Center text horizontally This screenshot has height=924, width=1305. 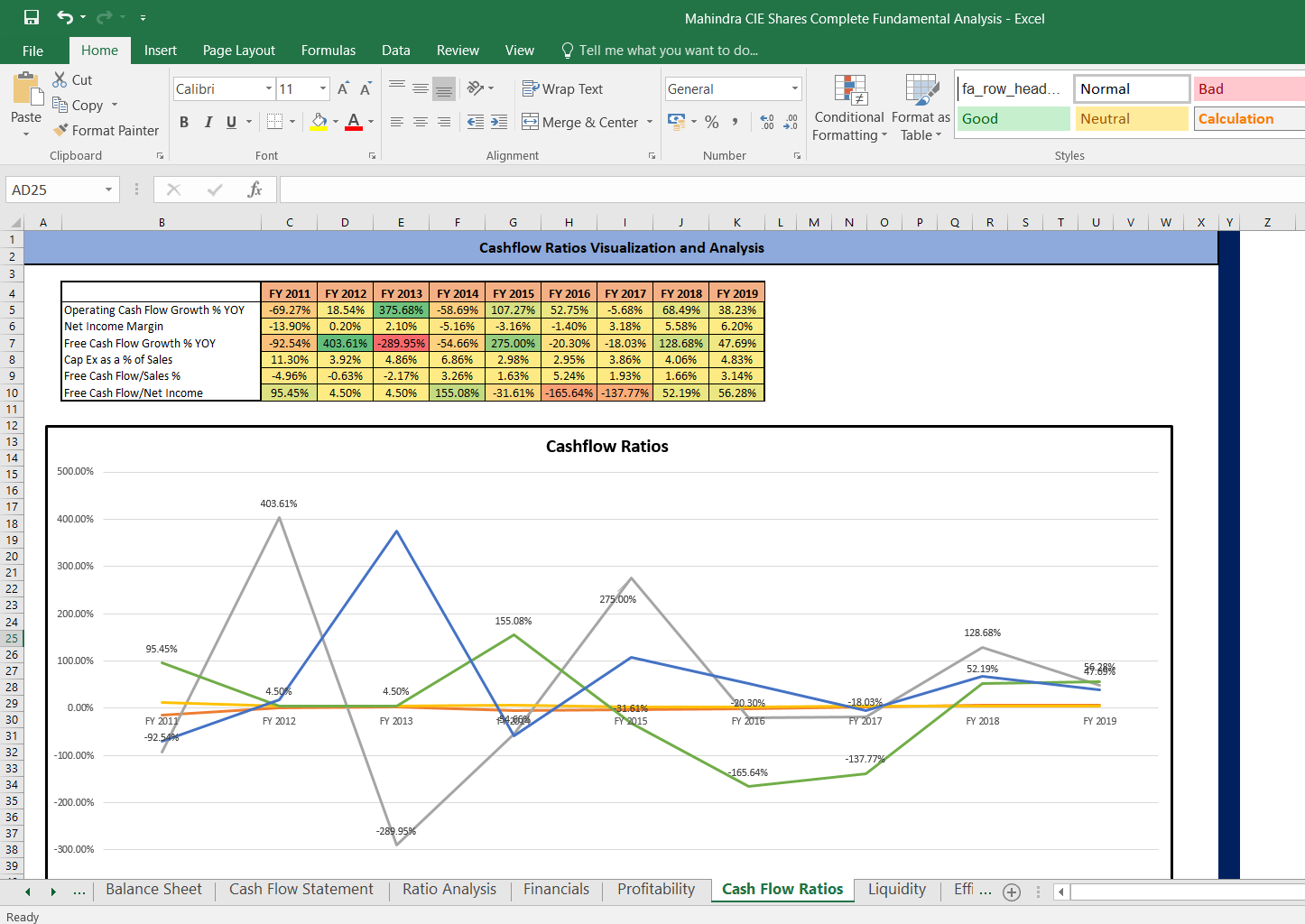pyautogui.click(x=421, y=122)
